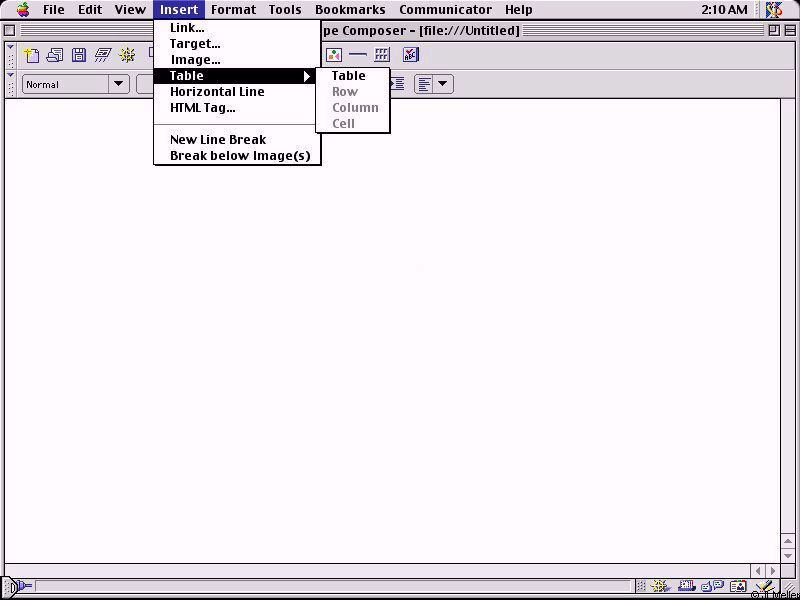This screenshot has height=600, width=800.
Task: Click the Publish toolbar icon
Action: (103, 55)
